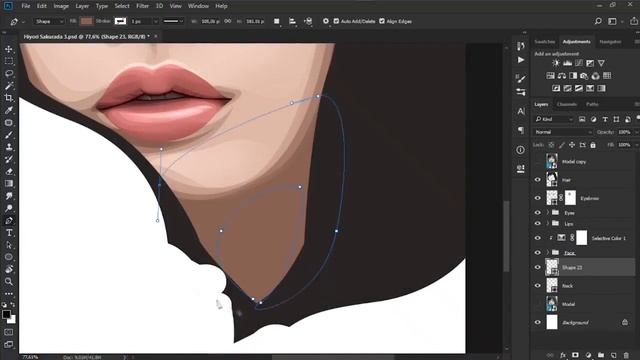
Task: Show the Model copy layer
Action: coord(538,162)
